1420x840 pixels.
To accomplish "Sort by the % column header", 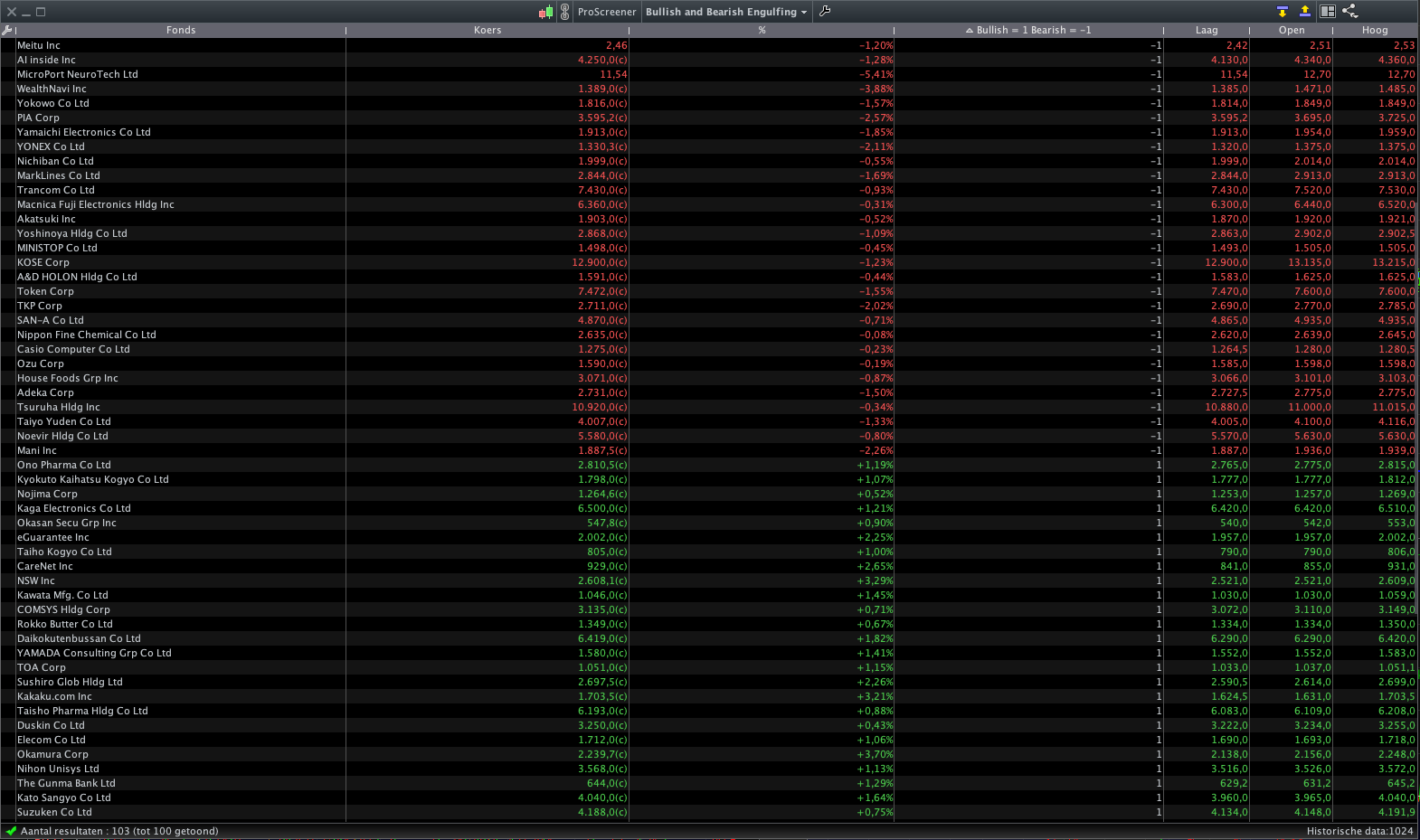I will pos(762,30).
